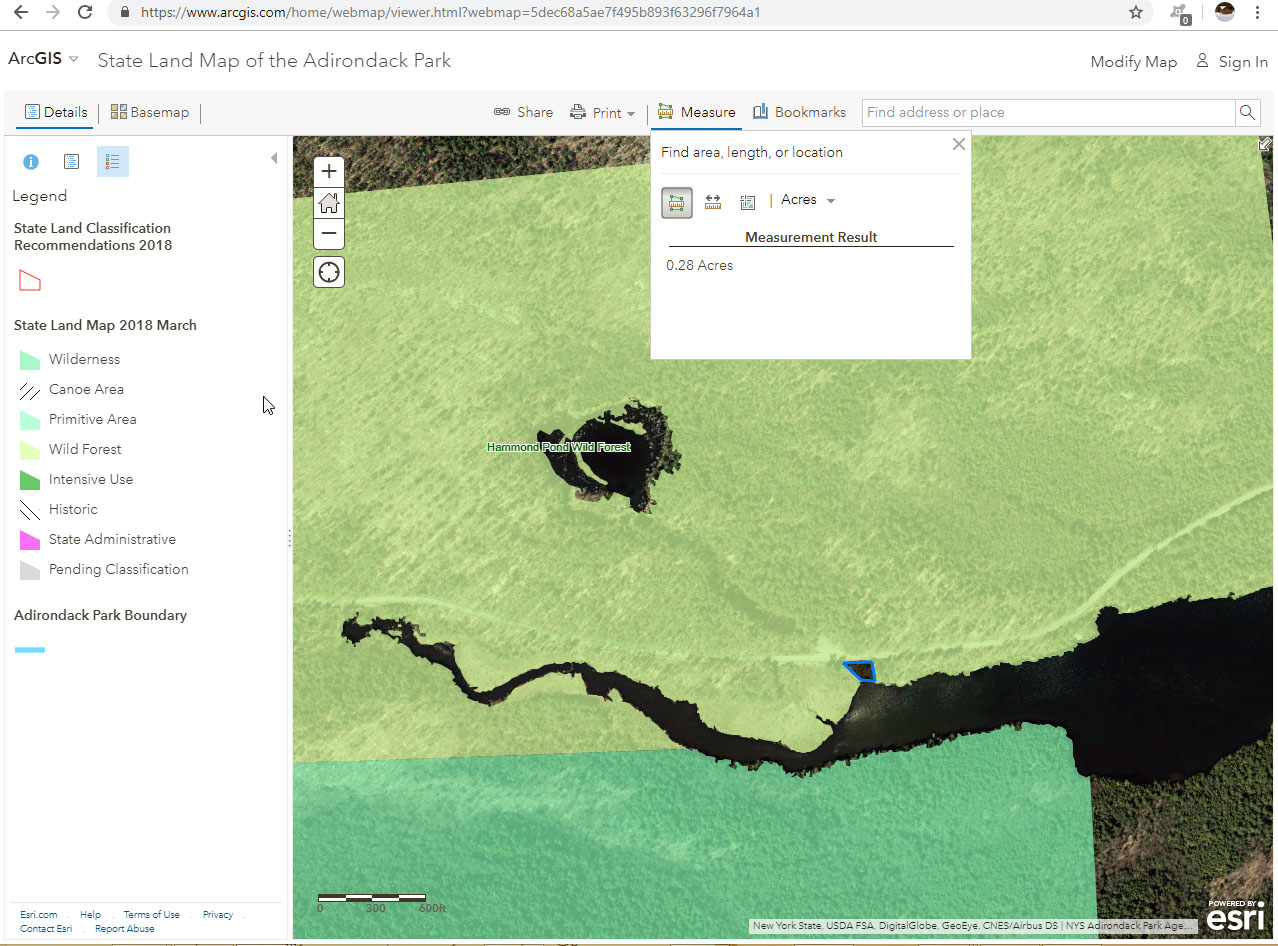Viewport: 1278px width, 946px height.
Task: Click Sign In
Action: 1232,62
